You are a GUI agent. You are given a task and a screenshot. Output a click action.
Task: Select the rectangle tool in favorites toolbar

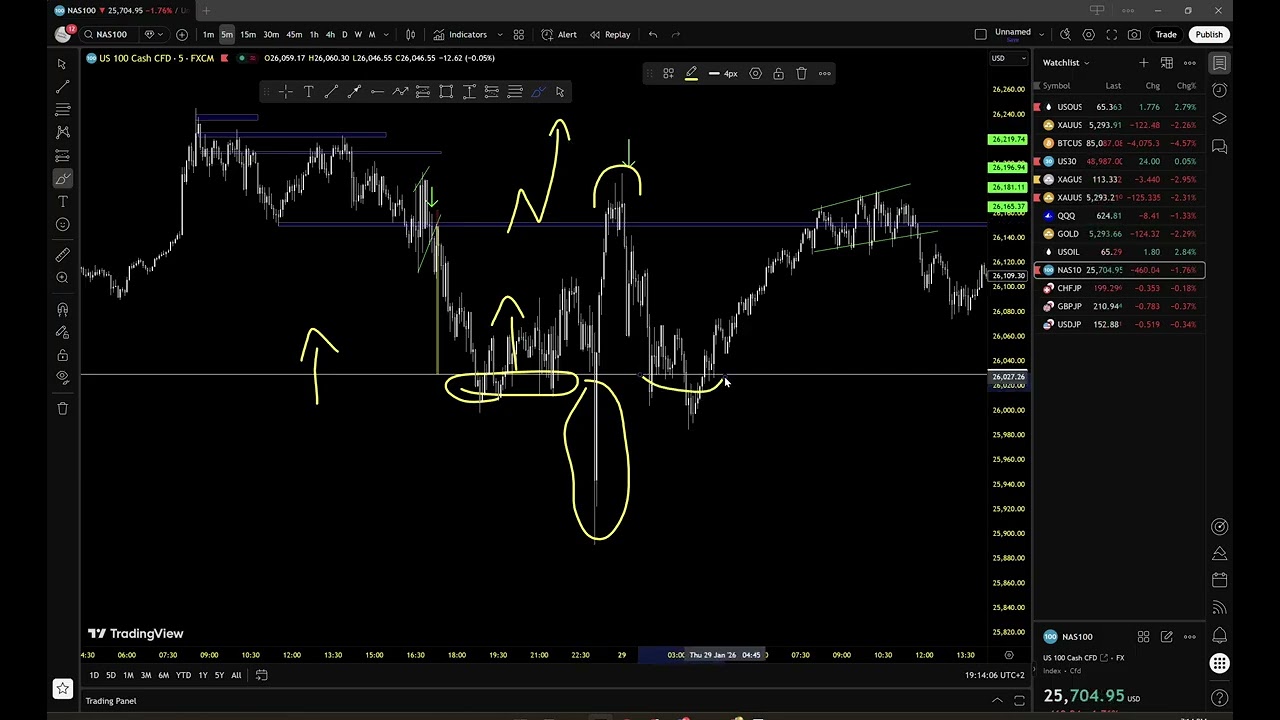click(x=446, y=92)
